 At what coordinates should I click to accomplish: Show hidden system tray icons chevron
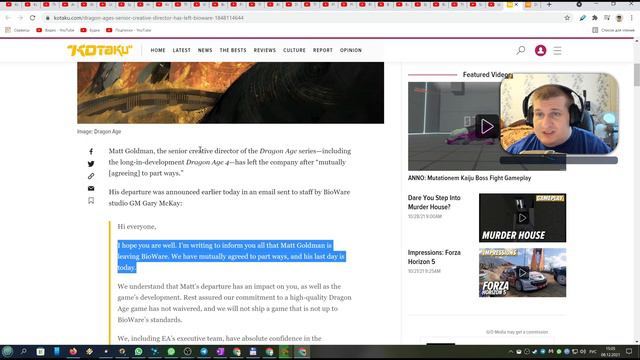(511, 351)
